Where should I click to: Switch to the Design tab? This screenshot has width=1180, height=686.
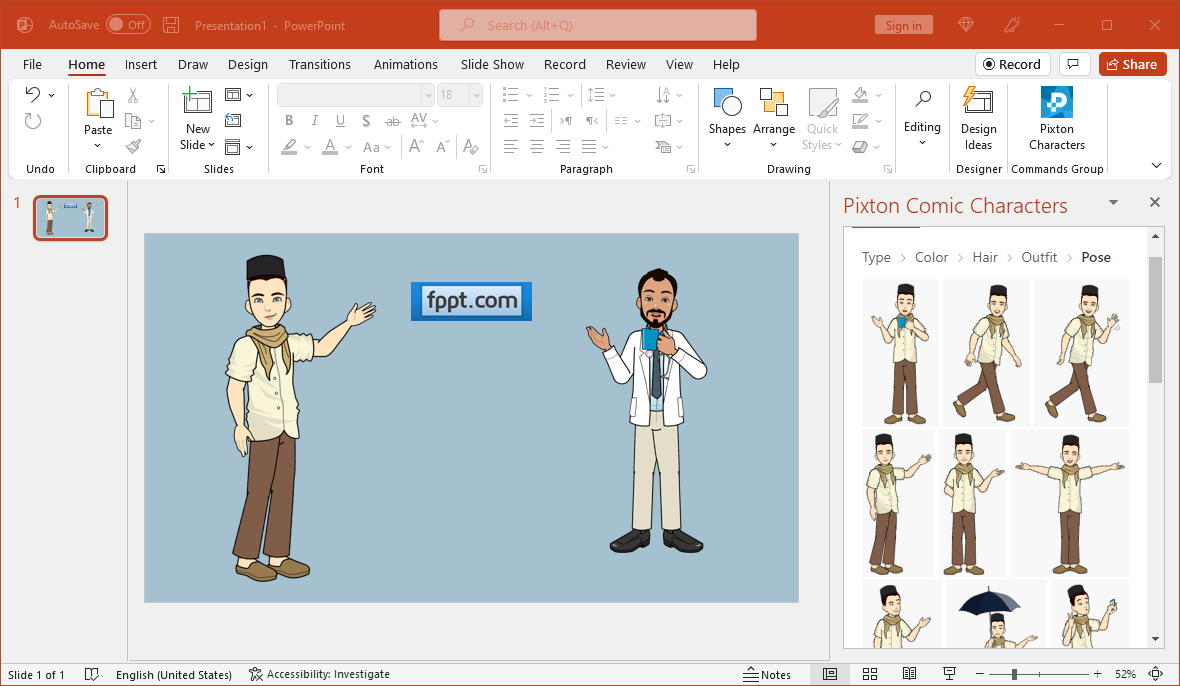[x=248, y=64]
